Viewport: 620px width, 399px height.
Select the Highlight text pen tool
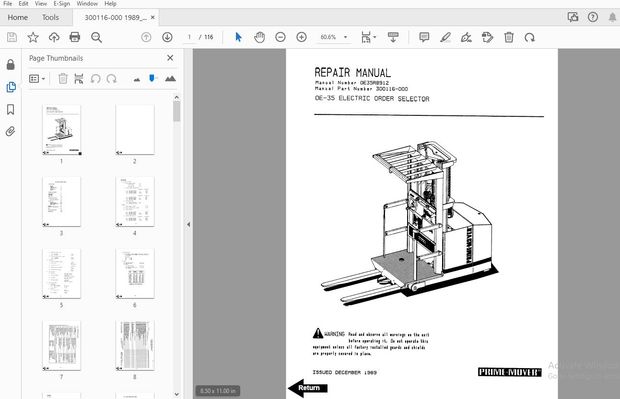point(445,37)
